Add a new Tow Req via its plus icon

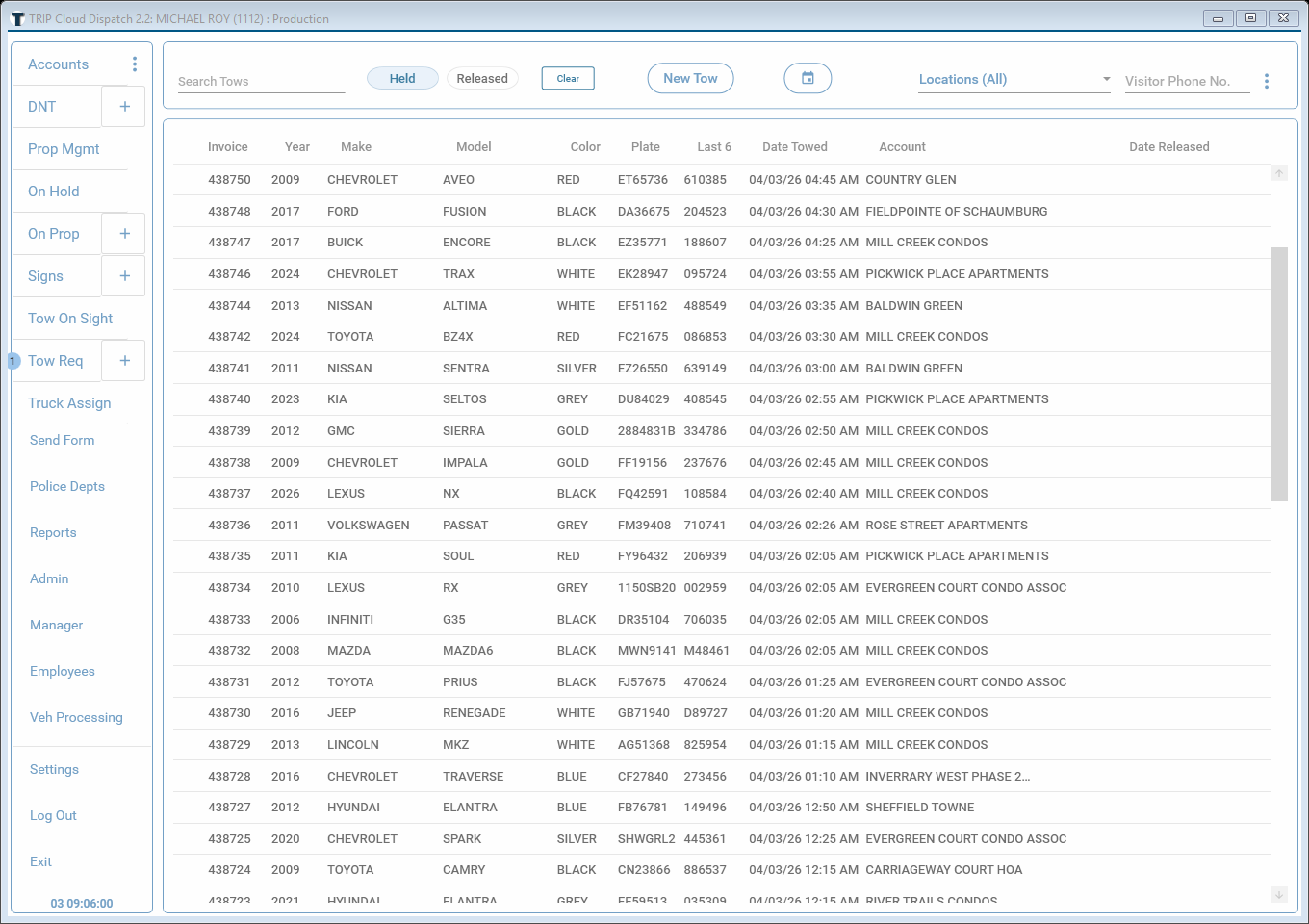pyautogui.click(x=123, y=360)
